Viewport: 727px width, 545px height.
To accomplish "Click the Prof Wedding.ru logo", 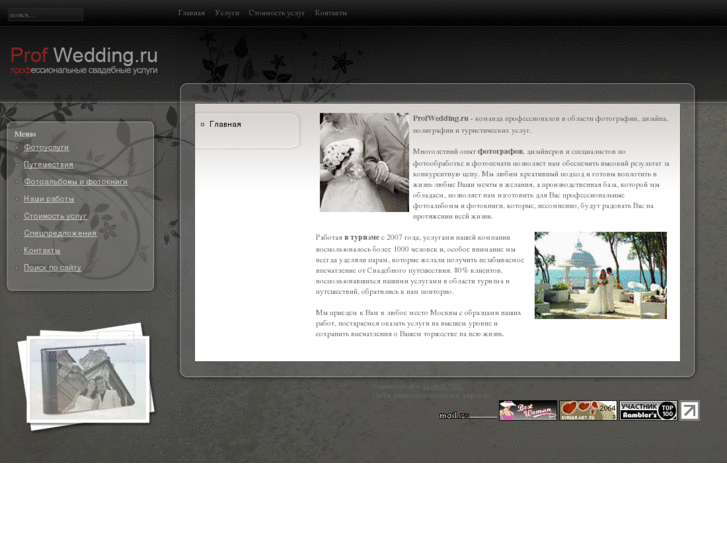I will pyautogui.click(x=84, y=60).
